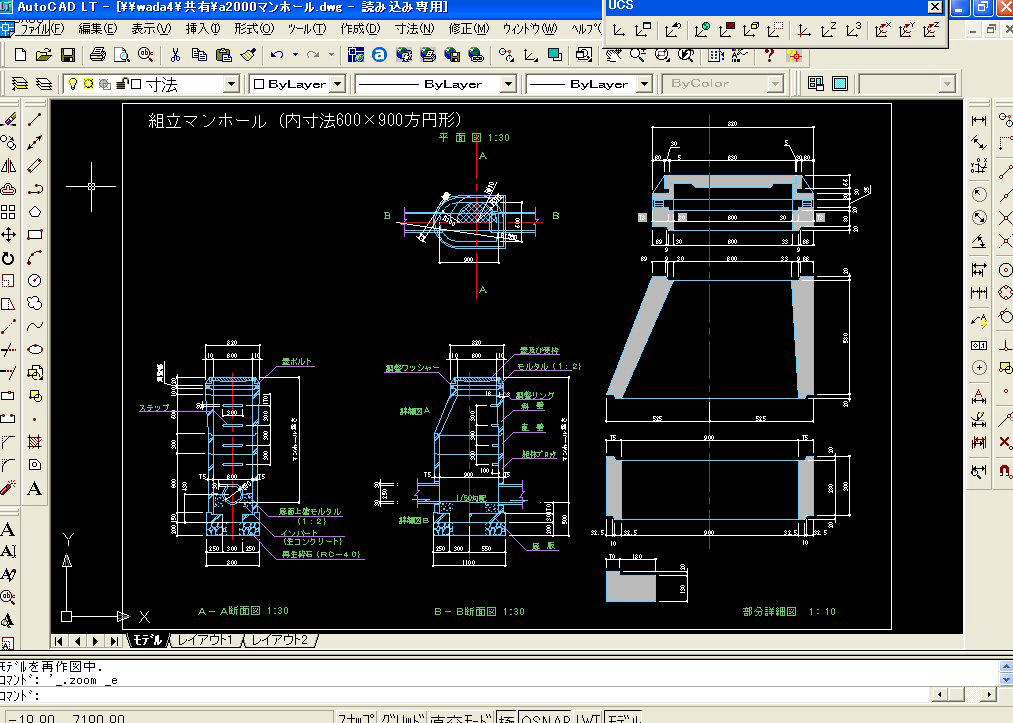Click first-tab scroll button beside layout tabs

click(x=59, y=641)
